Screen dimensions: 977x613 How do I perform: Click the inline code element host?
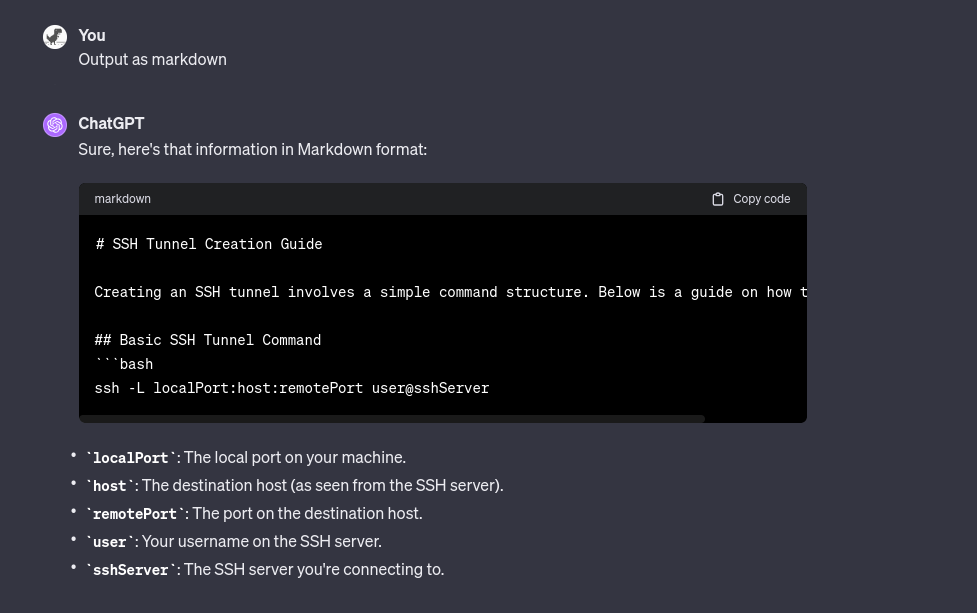point(110,485)
